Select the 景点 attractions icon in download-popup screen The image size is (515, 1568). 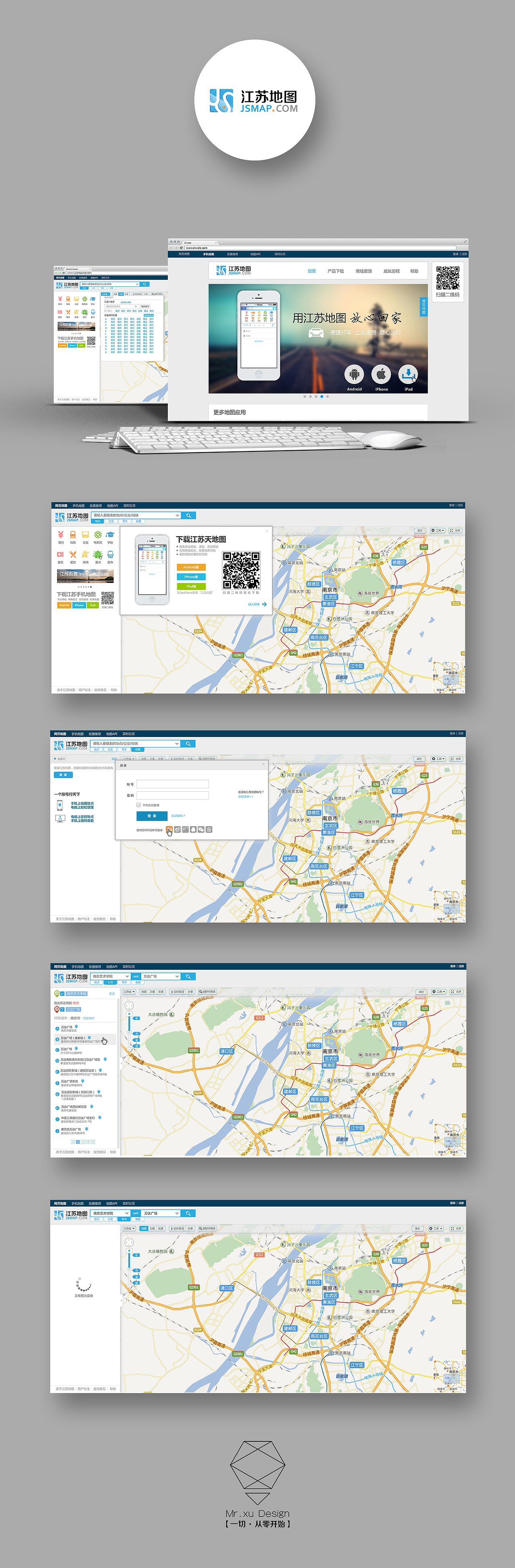(97, 554)
